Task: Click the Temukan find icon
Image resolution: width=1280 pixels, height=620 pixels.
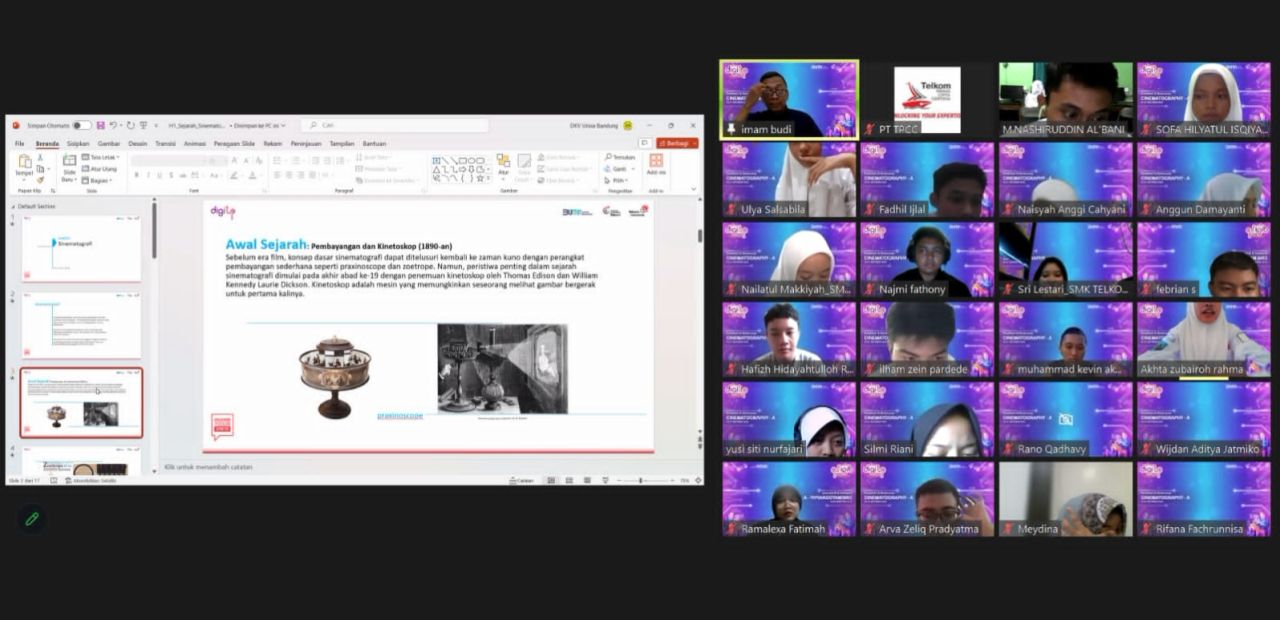Action: pyautogui.click(x=620, y=157)
